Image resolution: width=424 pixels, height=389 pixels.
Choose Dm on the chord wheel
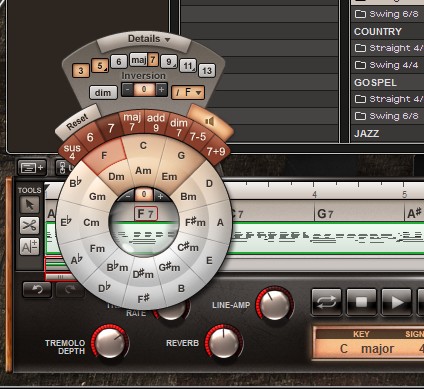point(116,176)
